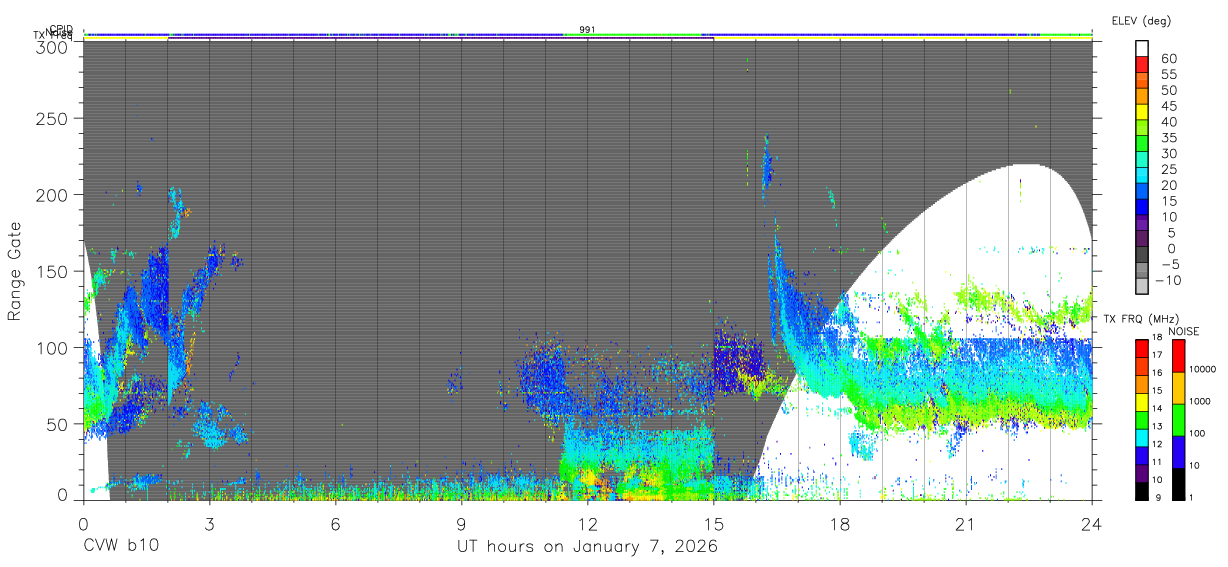The height and width of the screenshot is (567, 1228).
Task: Click the CPID label at top left
Action: (60, 29)
